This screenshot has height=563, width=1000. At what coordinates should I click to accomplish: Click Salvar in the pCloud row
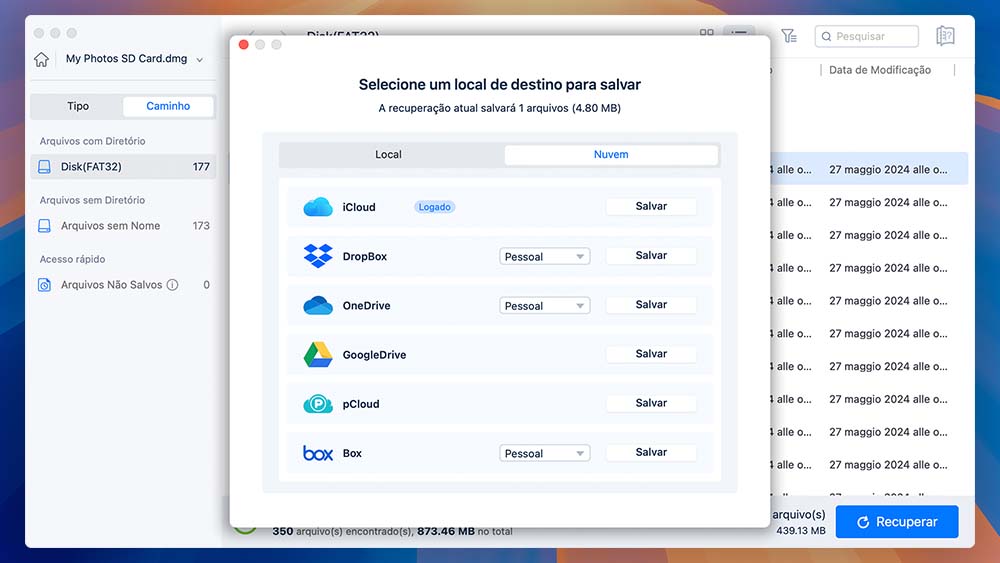pyautogui.click(x=651, y=402)
